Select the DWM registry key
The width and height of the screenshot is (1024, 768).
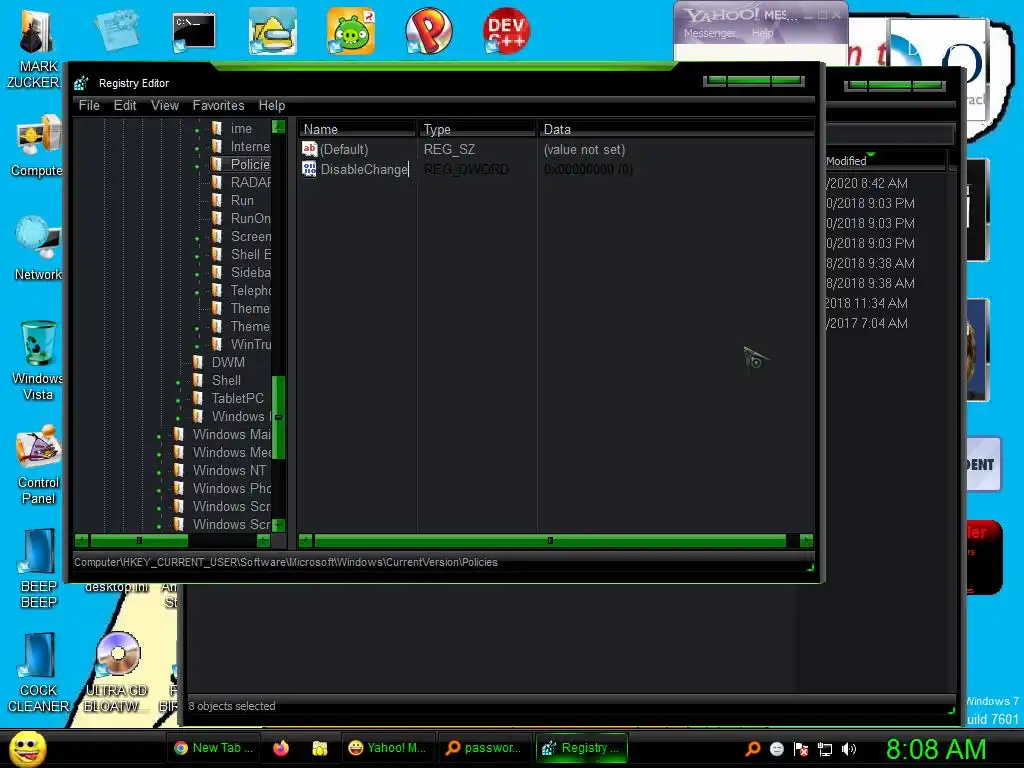coord(228,362)
